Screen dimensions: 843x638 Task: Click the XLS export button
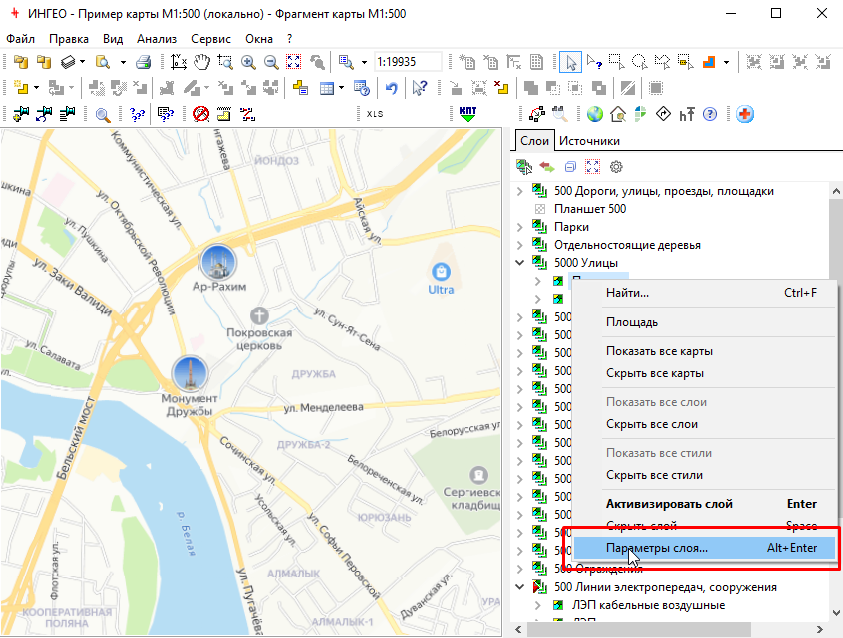[x=375, y=114]
